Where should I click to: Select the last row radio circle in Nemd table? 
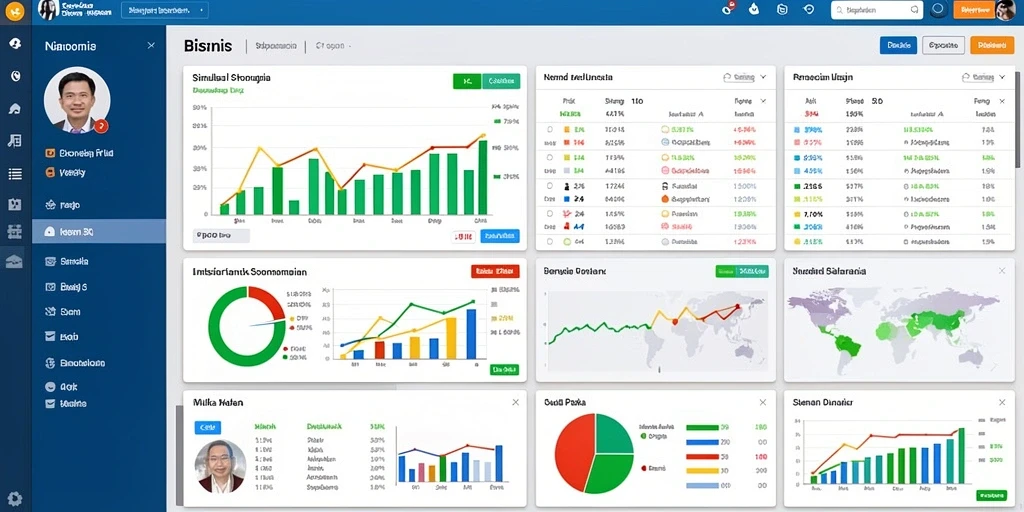pos(549,241)
